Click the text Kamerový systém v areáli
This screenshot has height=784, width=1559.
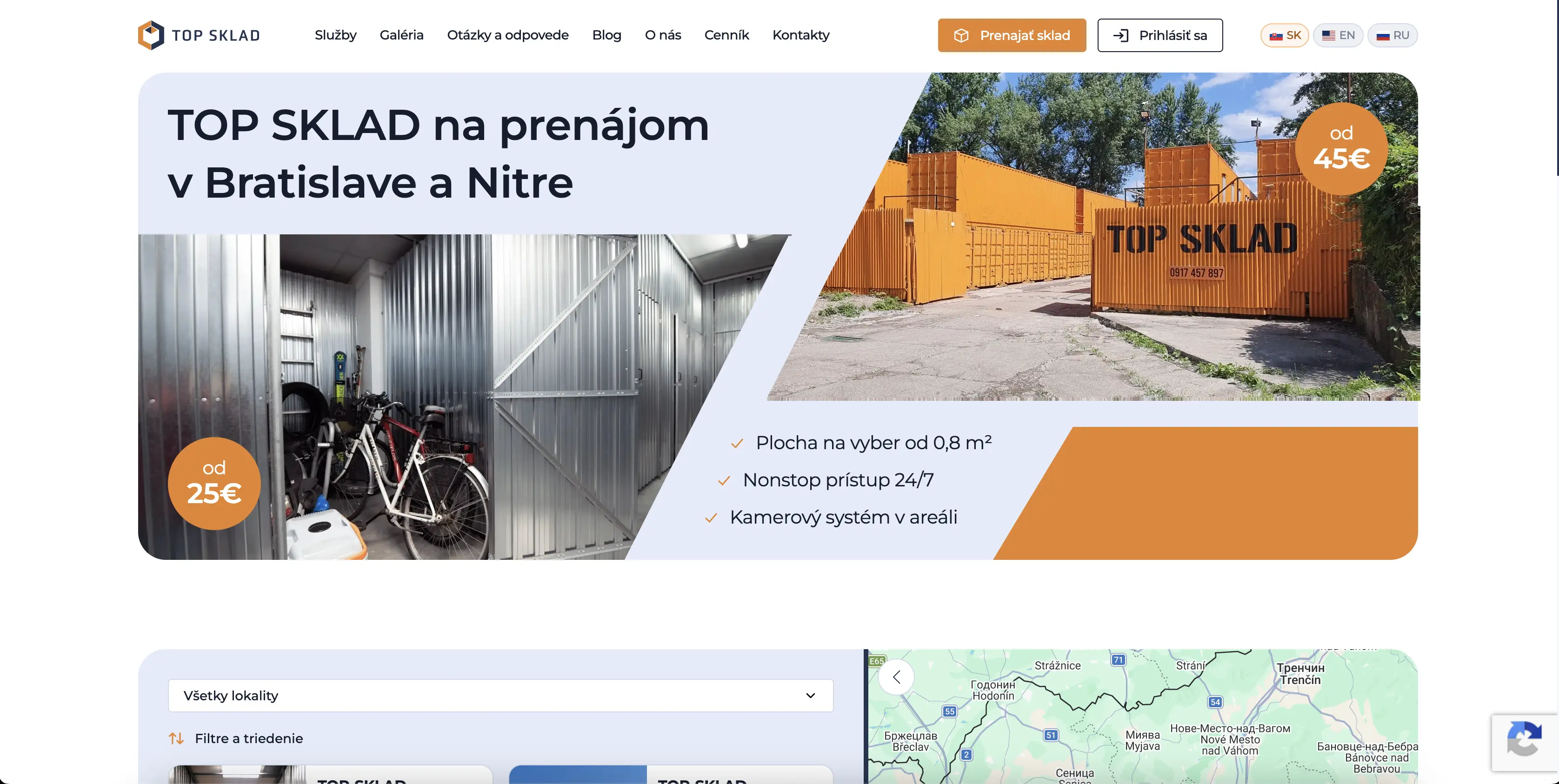pos(844,517)
